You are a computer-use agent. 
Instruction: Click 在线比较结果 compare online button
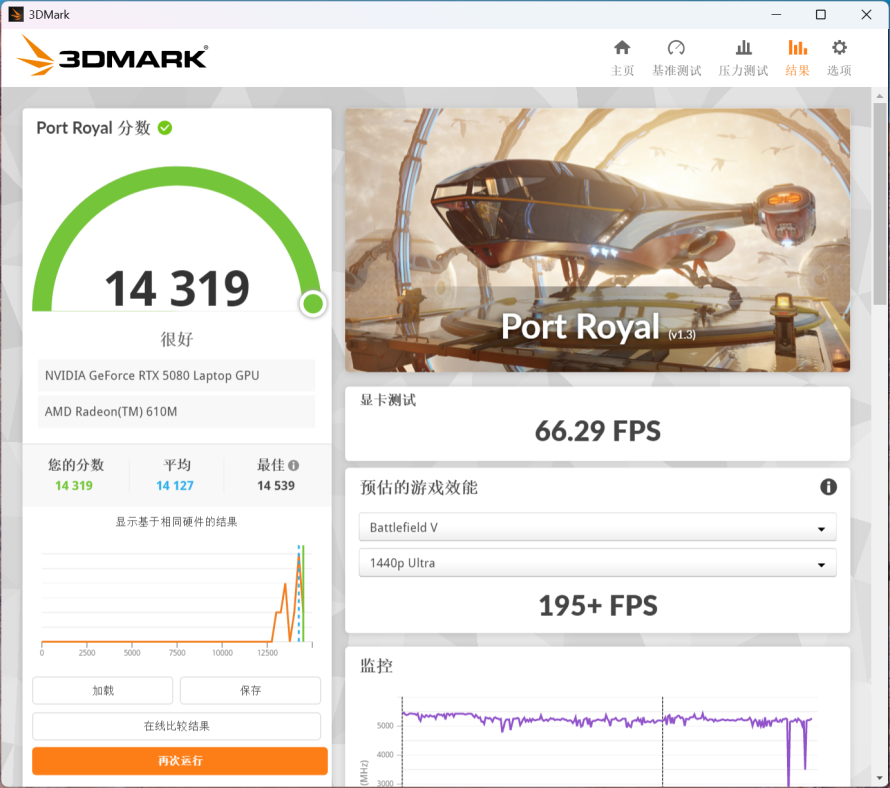click(177, 726)
